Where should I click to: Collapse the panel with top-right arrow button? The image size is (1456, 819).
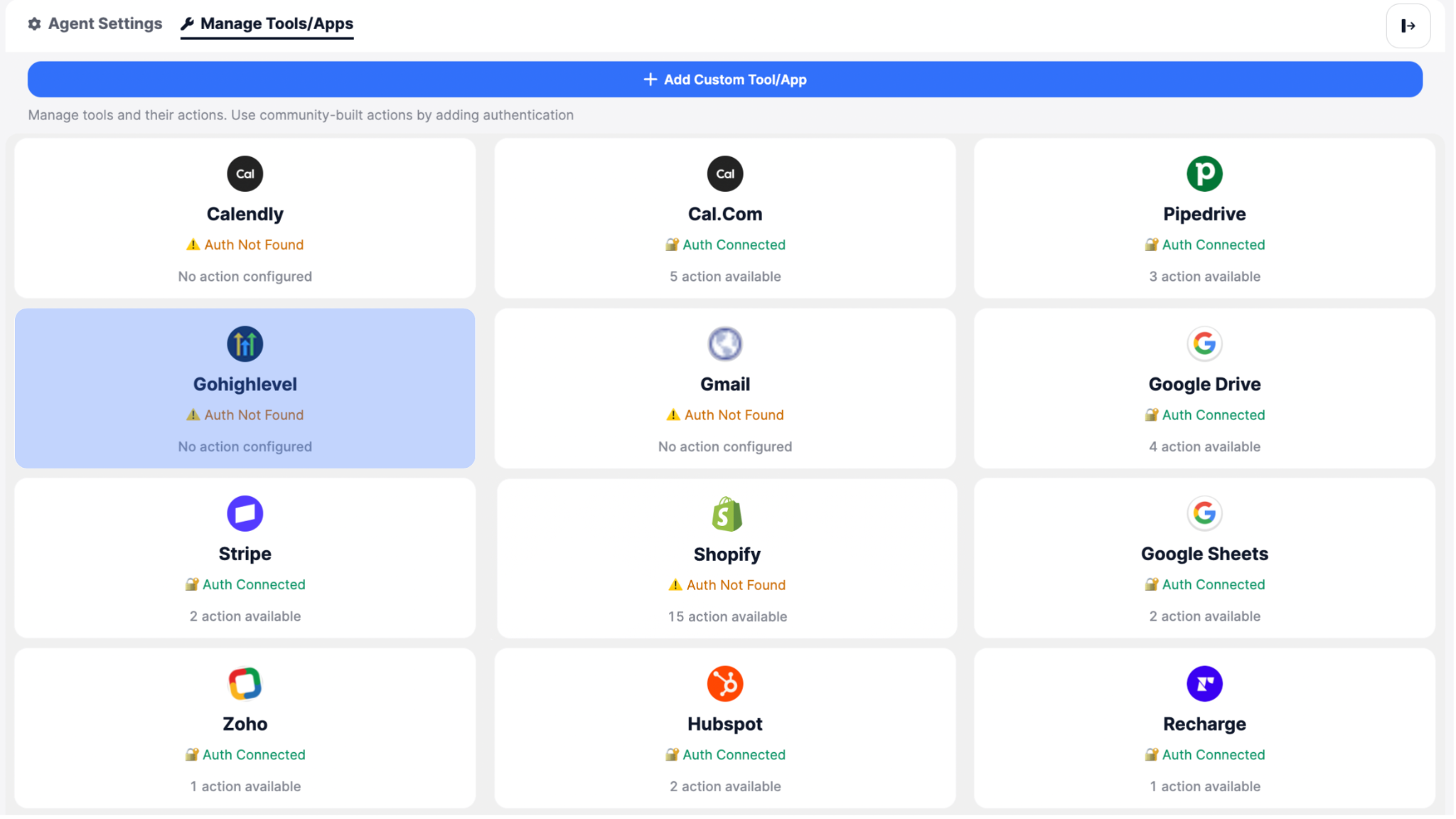click(x=1407, y=26)
